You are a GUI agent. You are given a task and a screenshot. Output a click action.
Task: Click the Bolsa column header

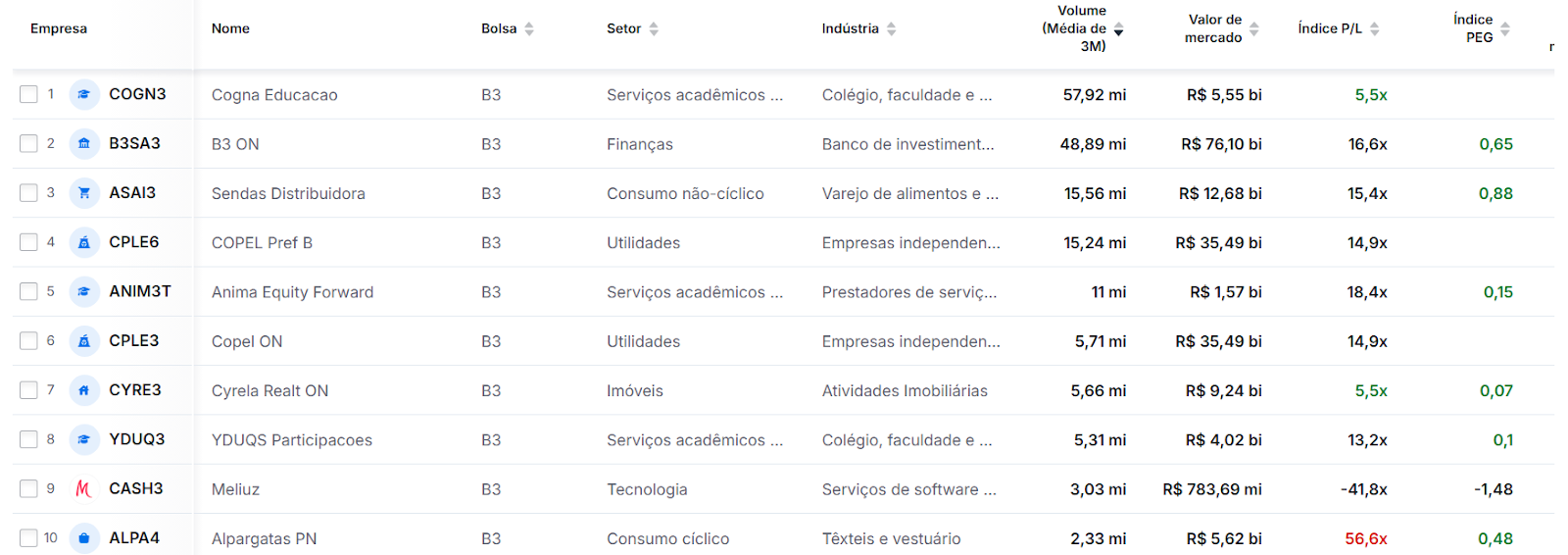tap(499, 28)
